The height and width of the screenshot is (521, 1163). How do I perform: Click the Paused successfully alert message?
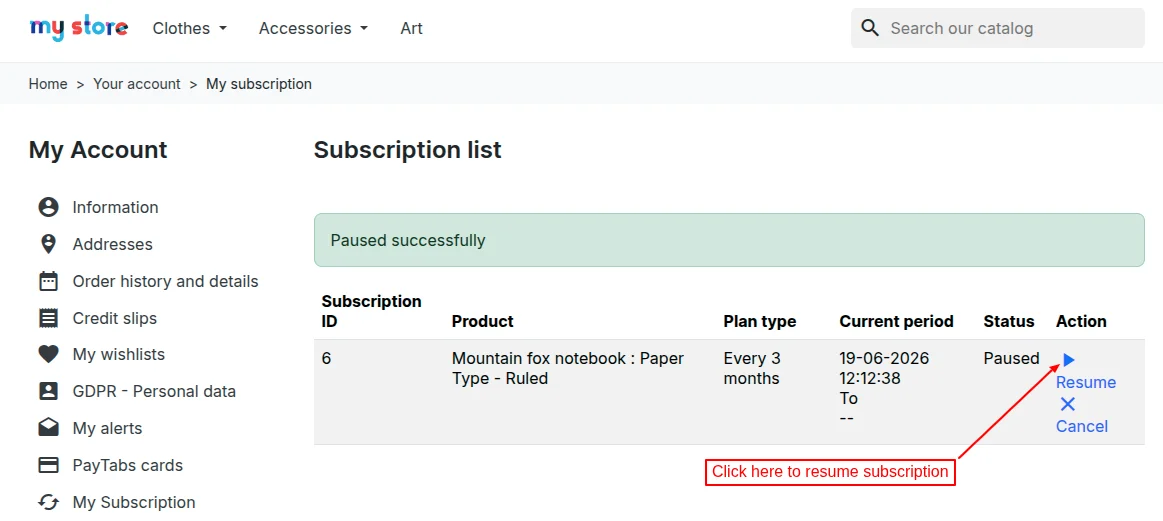coord(729,240)
